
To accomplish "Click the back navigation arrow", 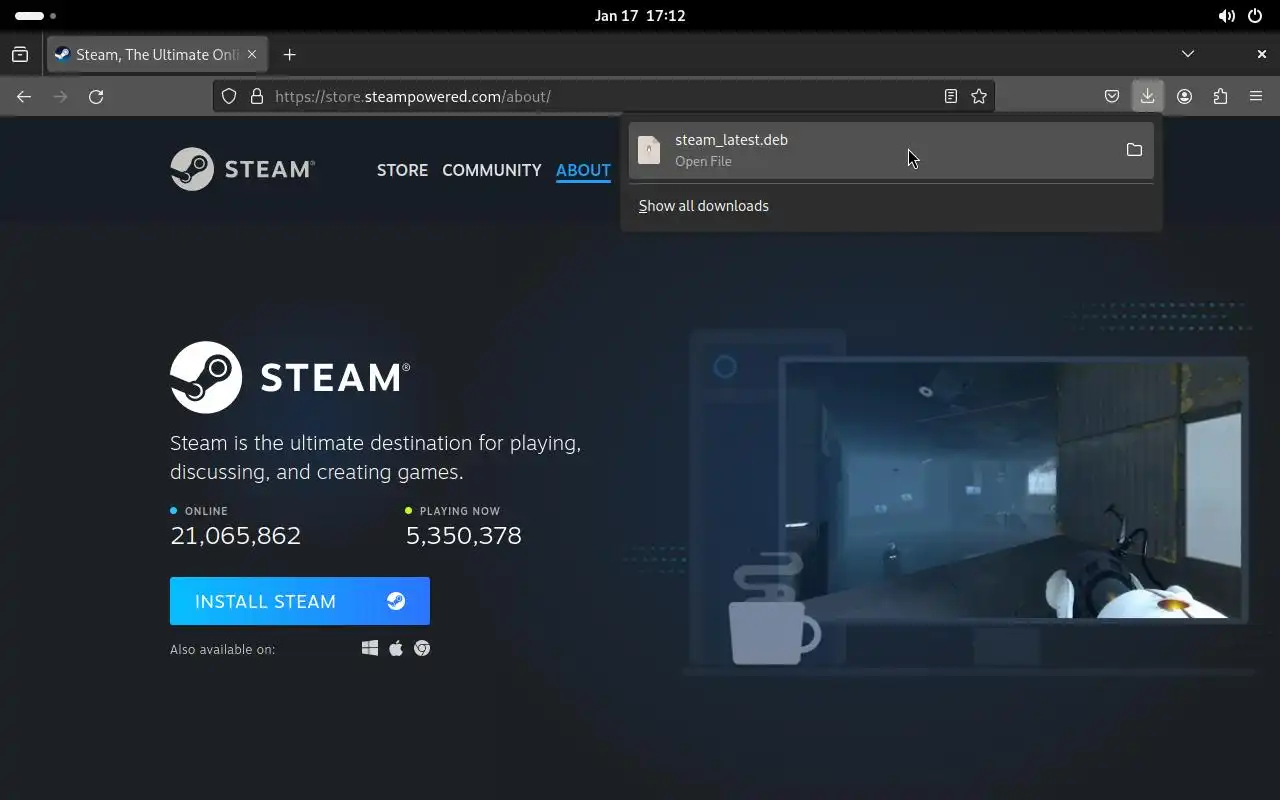I will click(x=24, y=96).
